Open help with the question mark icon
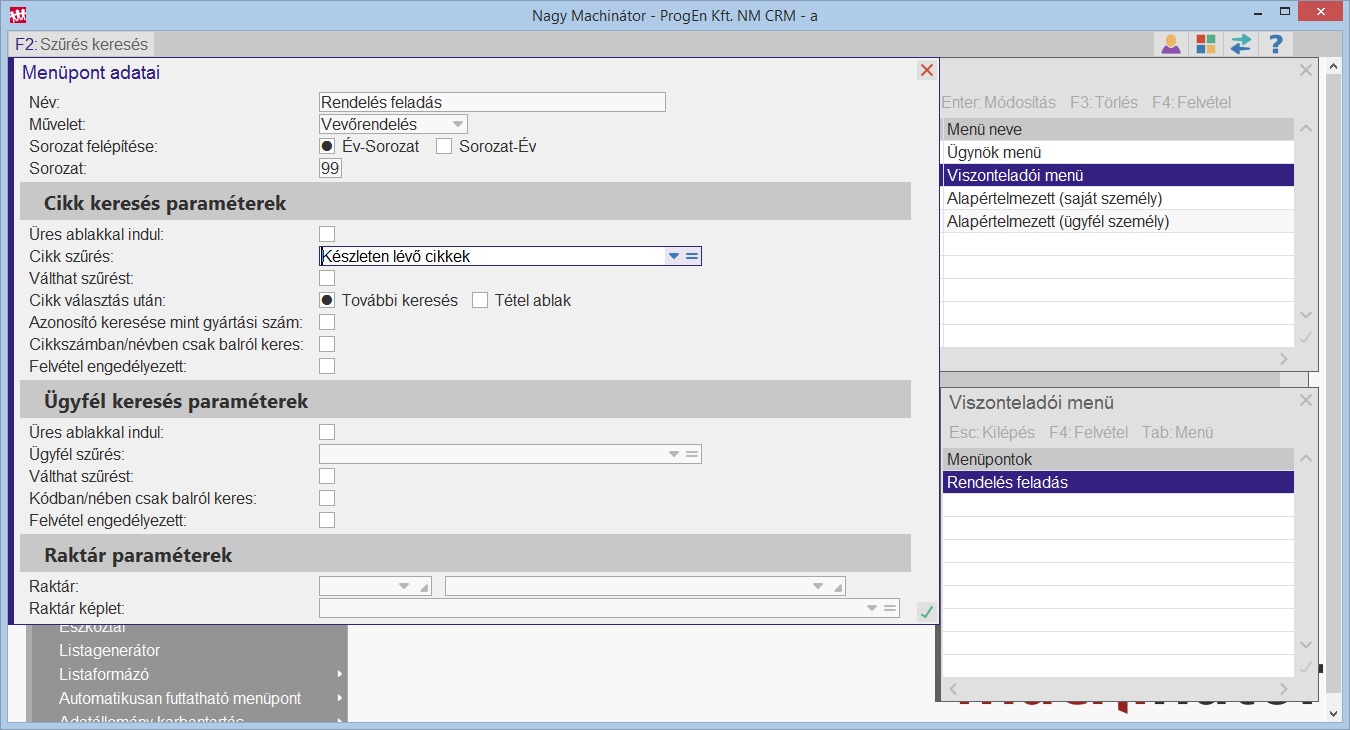 point(1276,44)
